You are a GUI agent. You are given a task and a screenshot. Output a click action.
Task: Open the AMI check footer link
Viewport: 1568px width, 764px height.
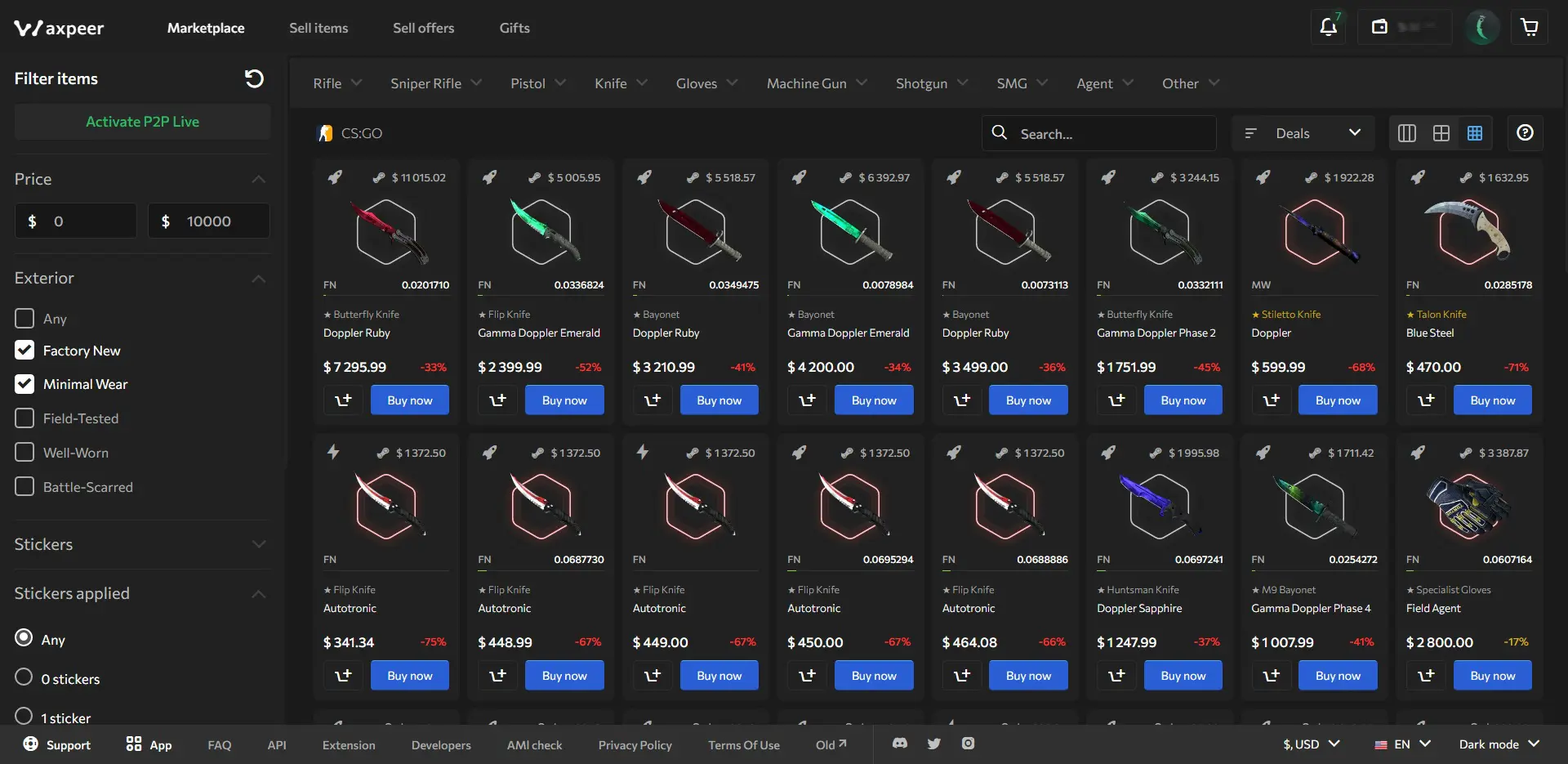(x=534, y=745)
